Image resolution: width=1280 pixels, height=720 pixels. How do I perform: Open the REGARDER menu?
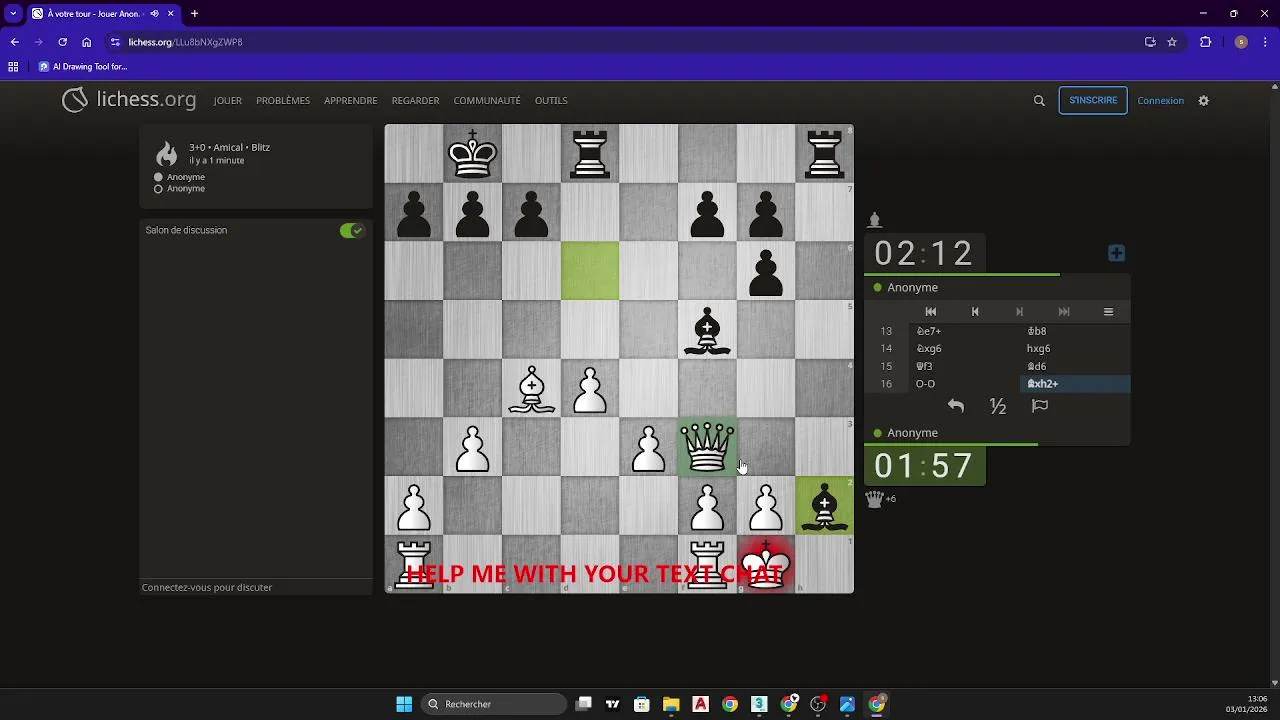pyautogui.click(x=416, y=101)
